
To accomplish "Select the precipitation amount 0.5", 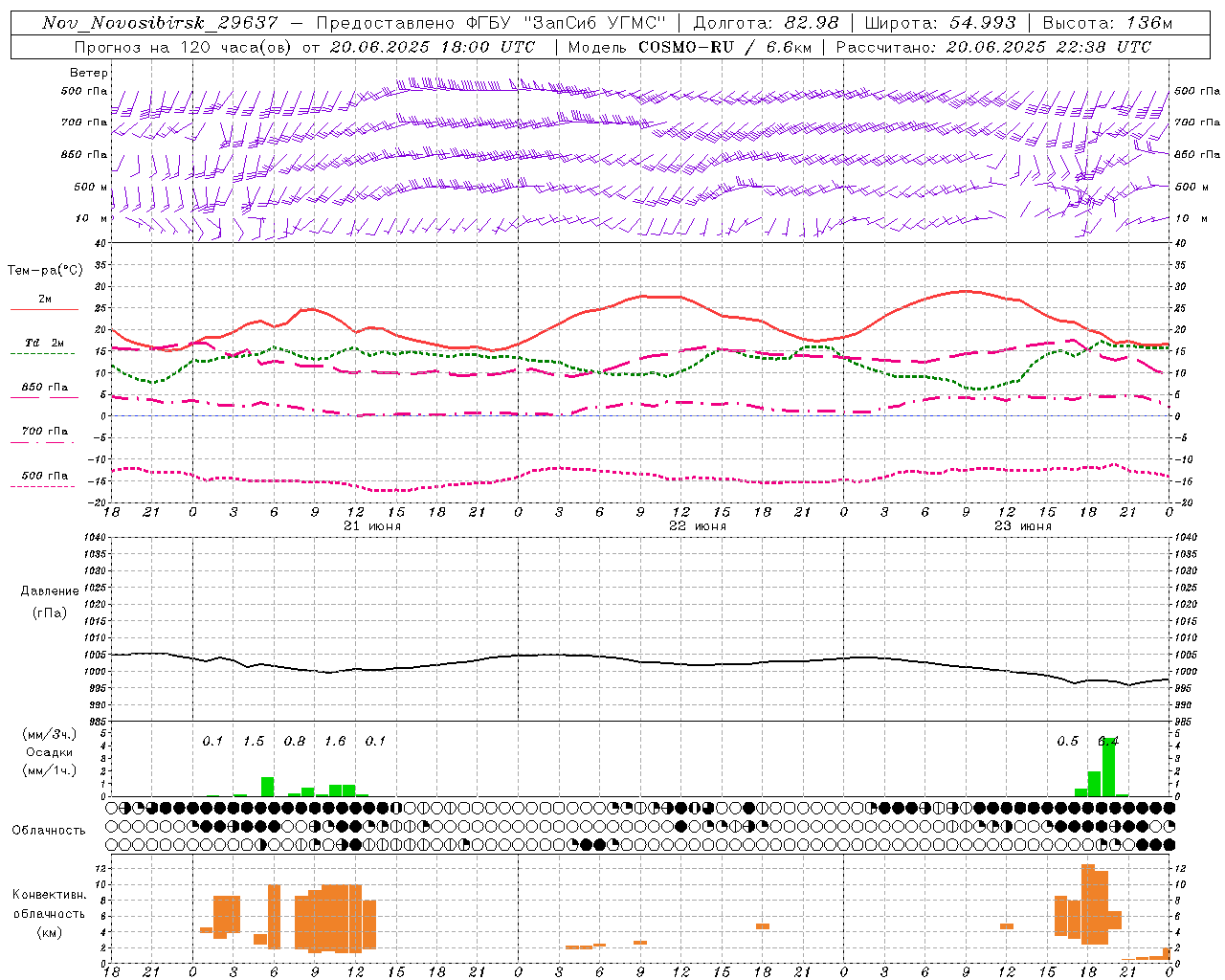I will tap(1067, 741).
